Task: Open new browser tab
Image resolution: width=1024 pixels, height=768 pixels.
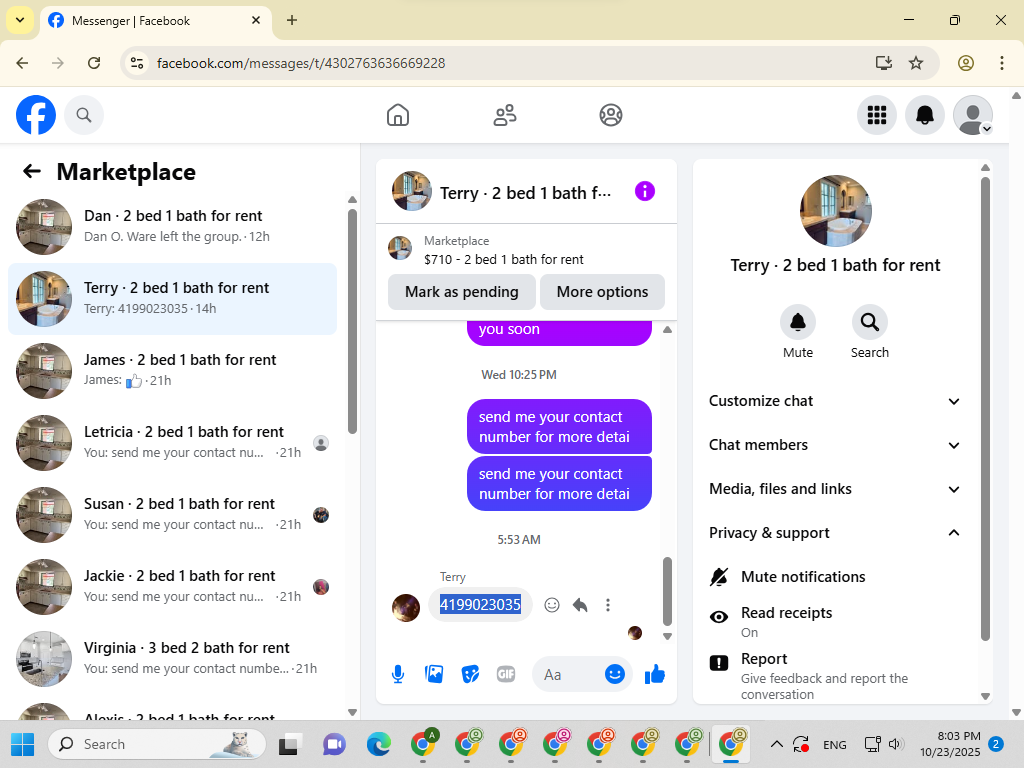Action: pos(292,20)
